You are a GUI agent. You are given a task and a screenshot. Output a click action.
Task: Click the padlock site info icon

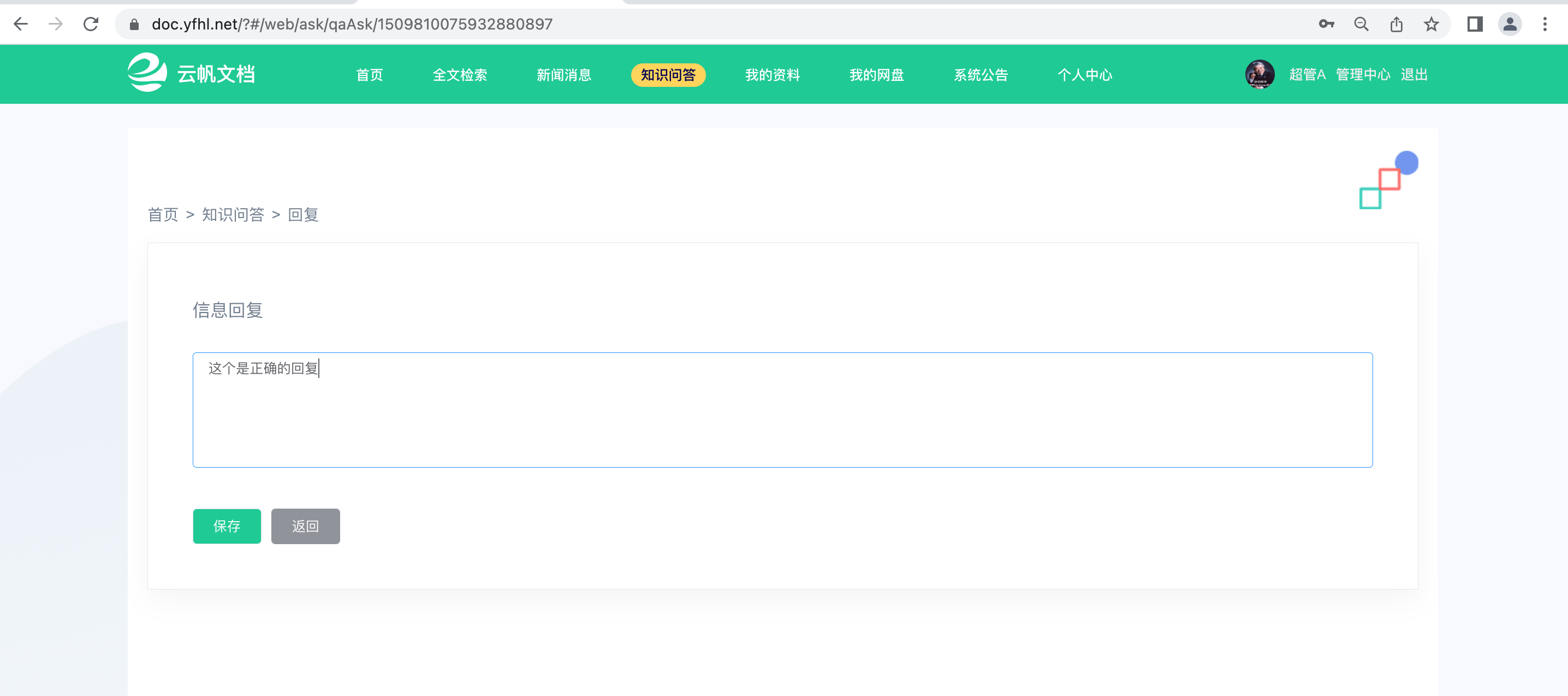(x=134, y=25)
